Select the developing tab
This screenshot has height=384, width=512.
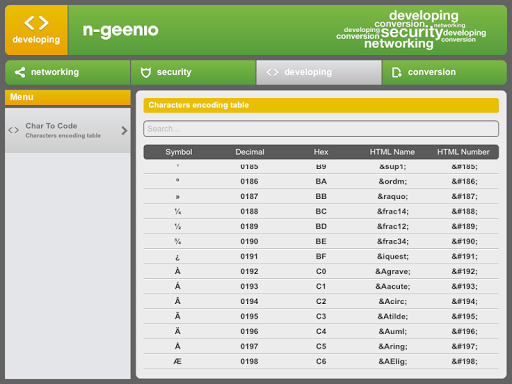point(319,72)
